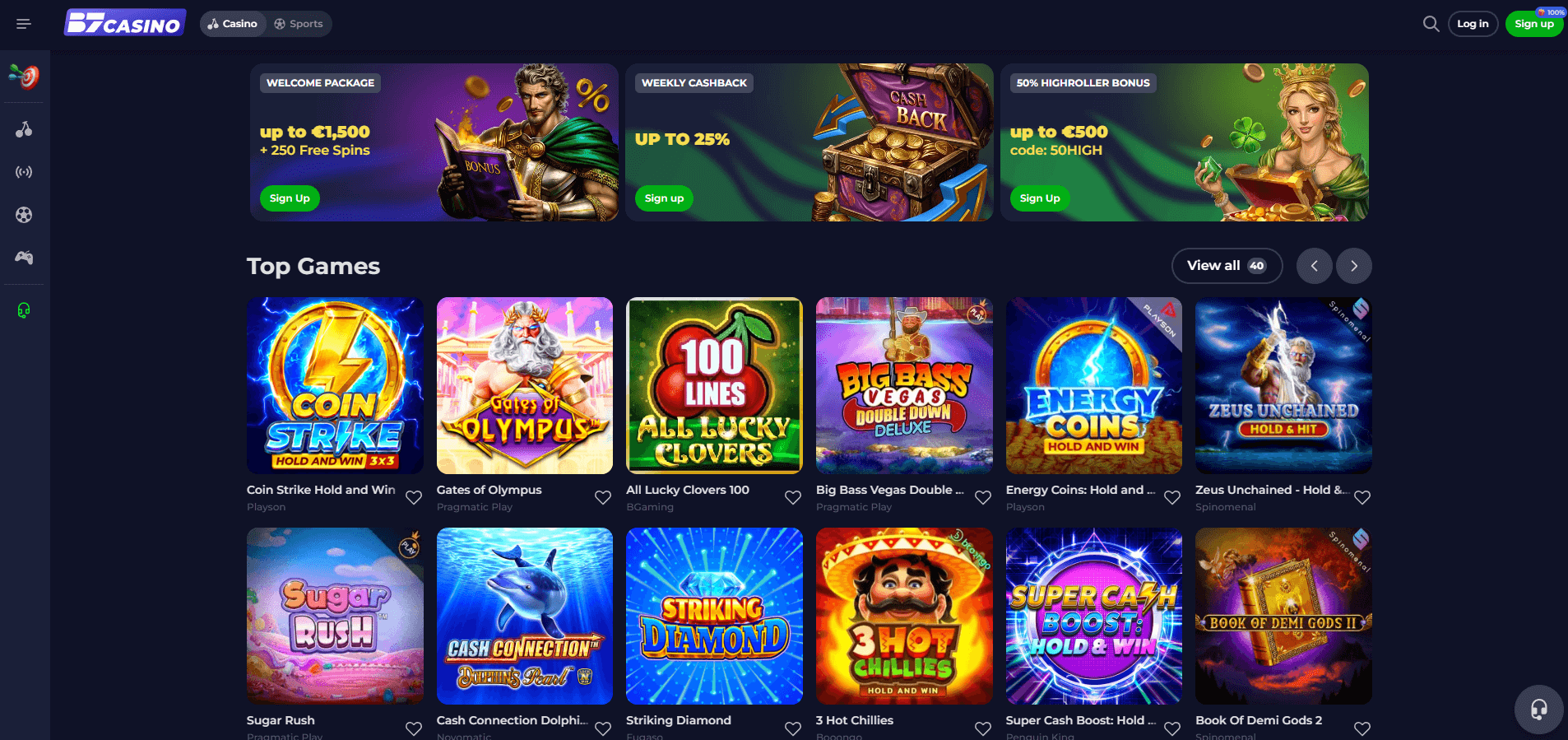This screenshot has width=1568, height=740.
Task: Mark All Lucky Clovers 100 as favorite
Action: pos(793,497)
